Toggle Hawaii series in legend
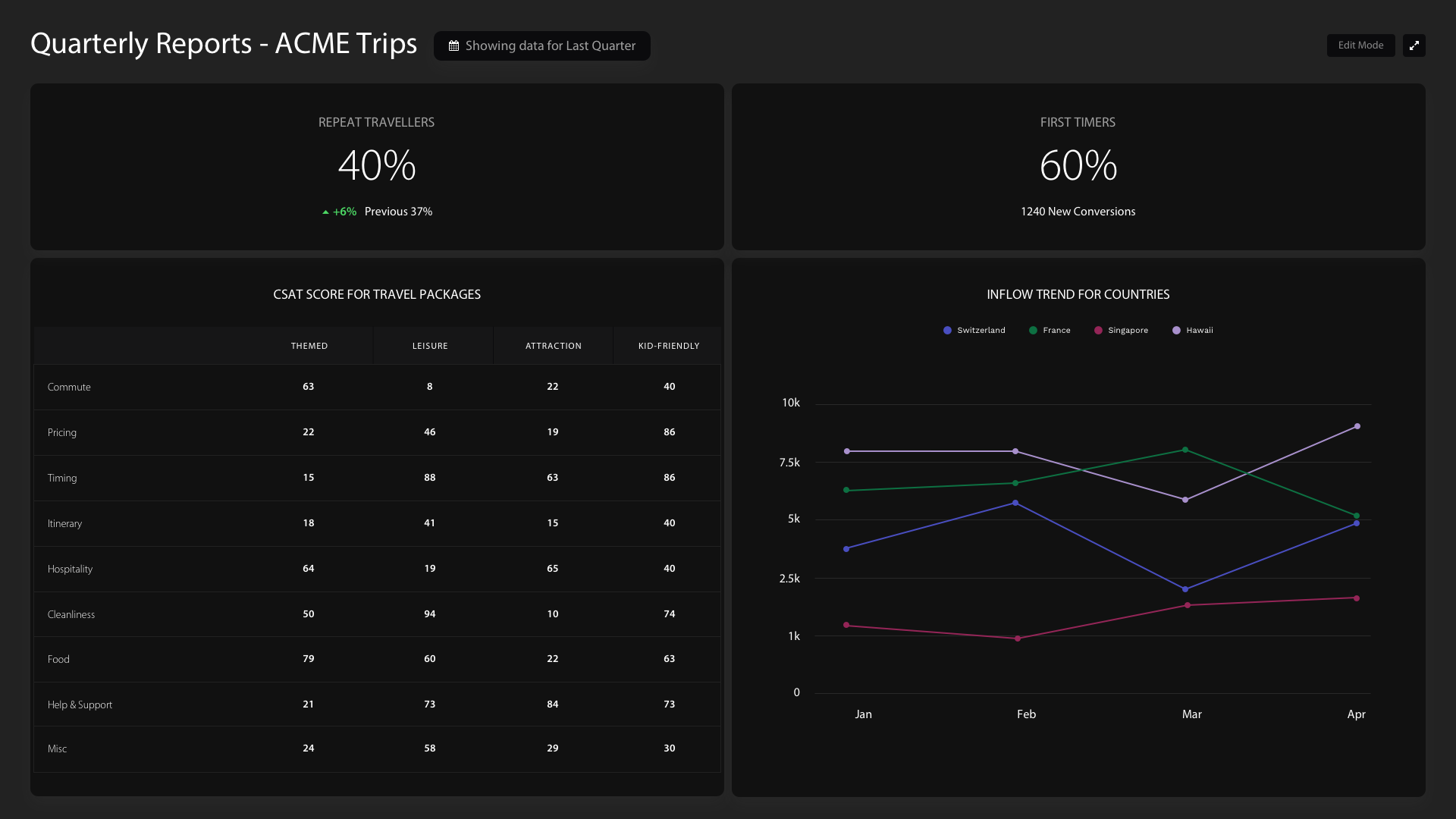The image size is (1456, 819). [x=1192, y=331]
